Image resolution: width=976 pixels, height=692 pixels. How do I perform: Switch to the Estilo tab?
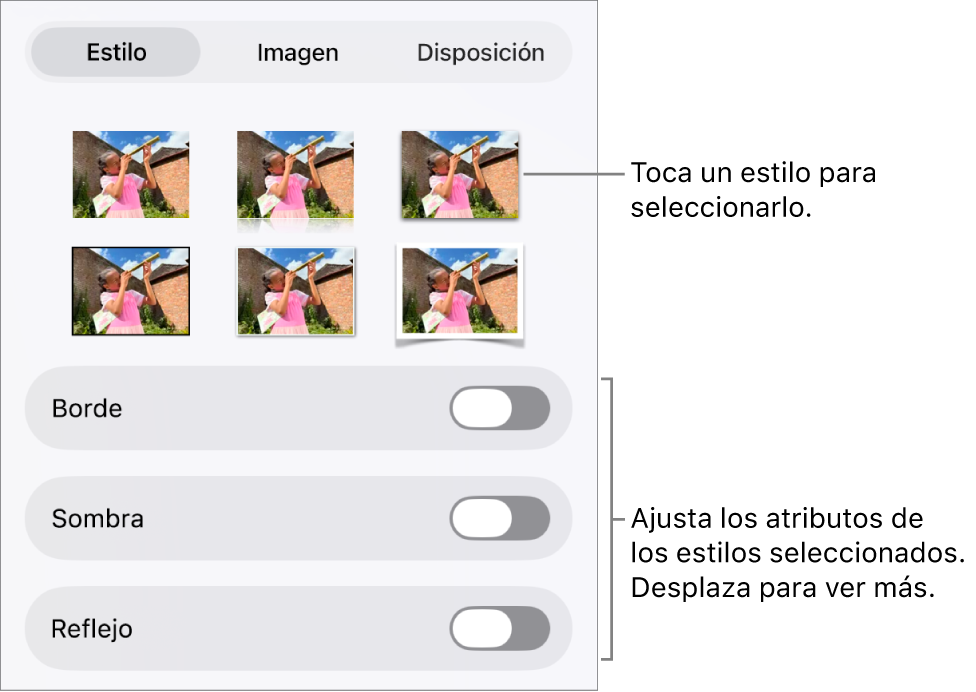[116, 52]
